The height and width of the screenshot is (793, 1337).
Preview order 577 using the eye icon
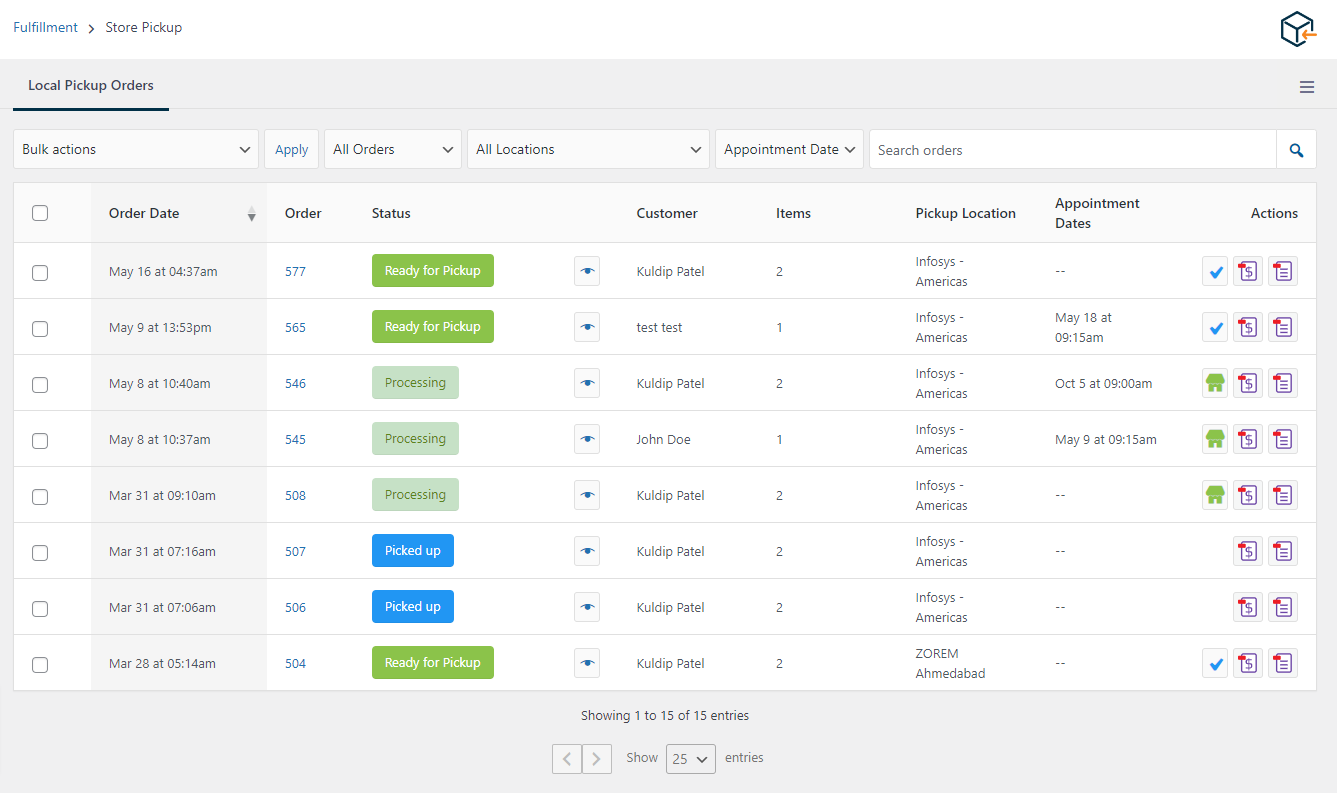tap(587, 271)
